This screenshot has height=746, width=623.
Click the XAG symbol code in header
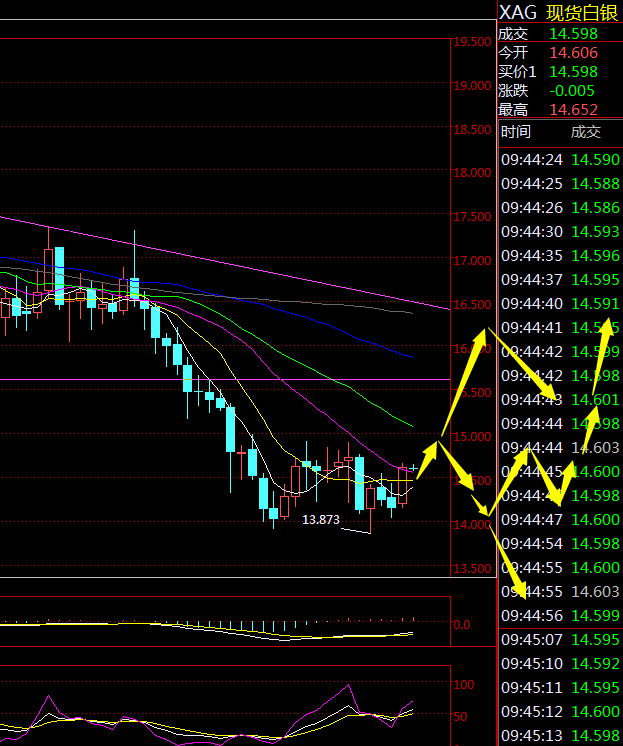(518, 12)
